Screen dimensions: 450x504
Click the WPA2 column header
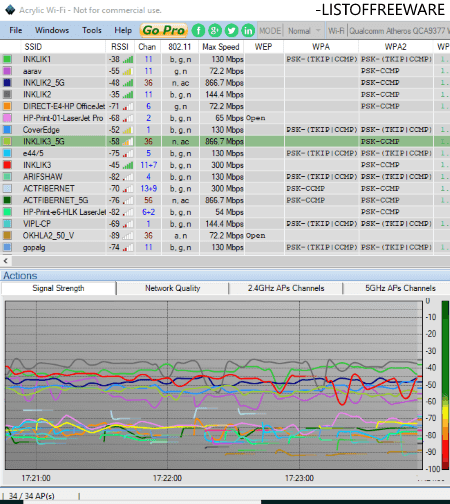click(396, 47)
